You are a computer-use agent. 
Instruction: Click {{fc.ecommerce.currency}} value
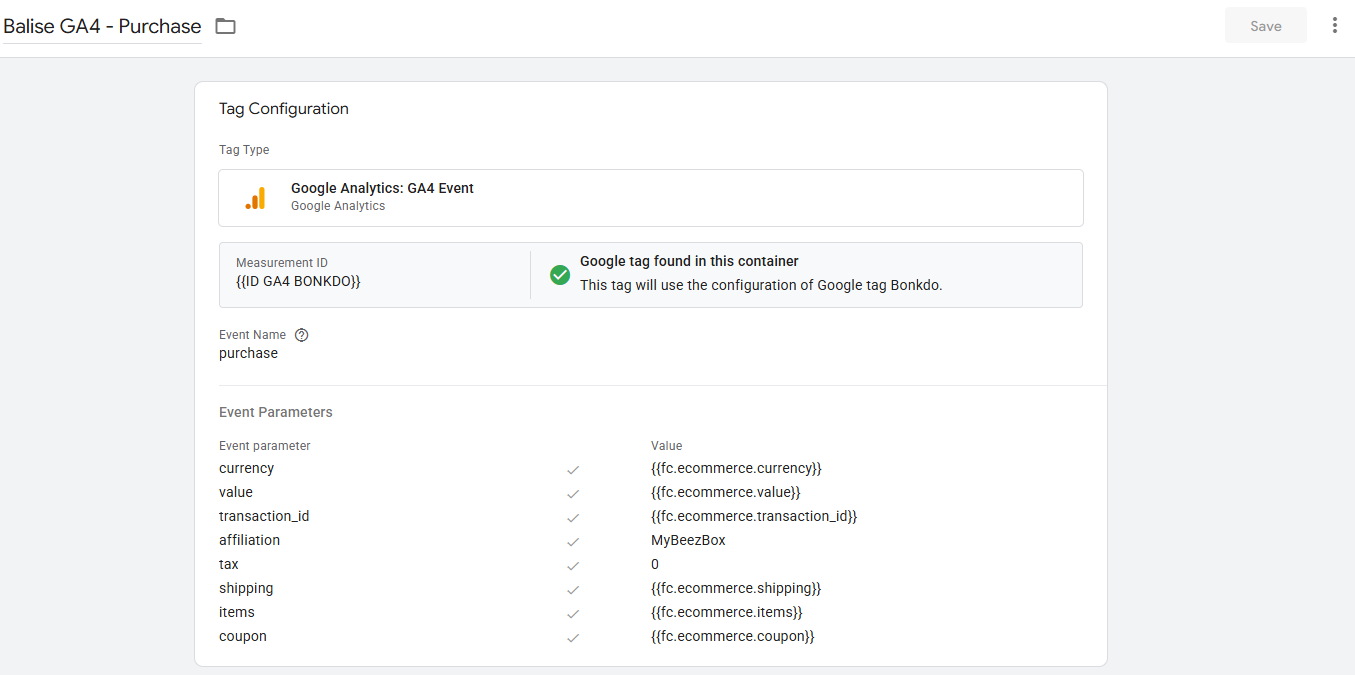tap(736, 468)
